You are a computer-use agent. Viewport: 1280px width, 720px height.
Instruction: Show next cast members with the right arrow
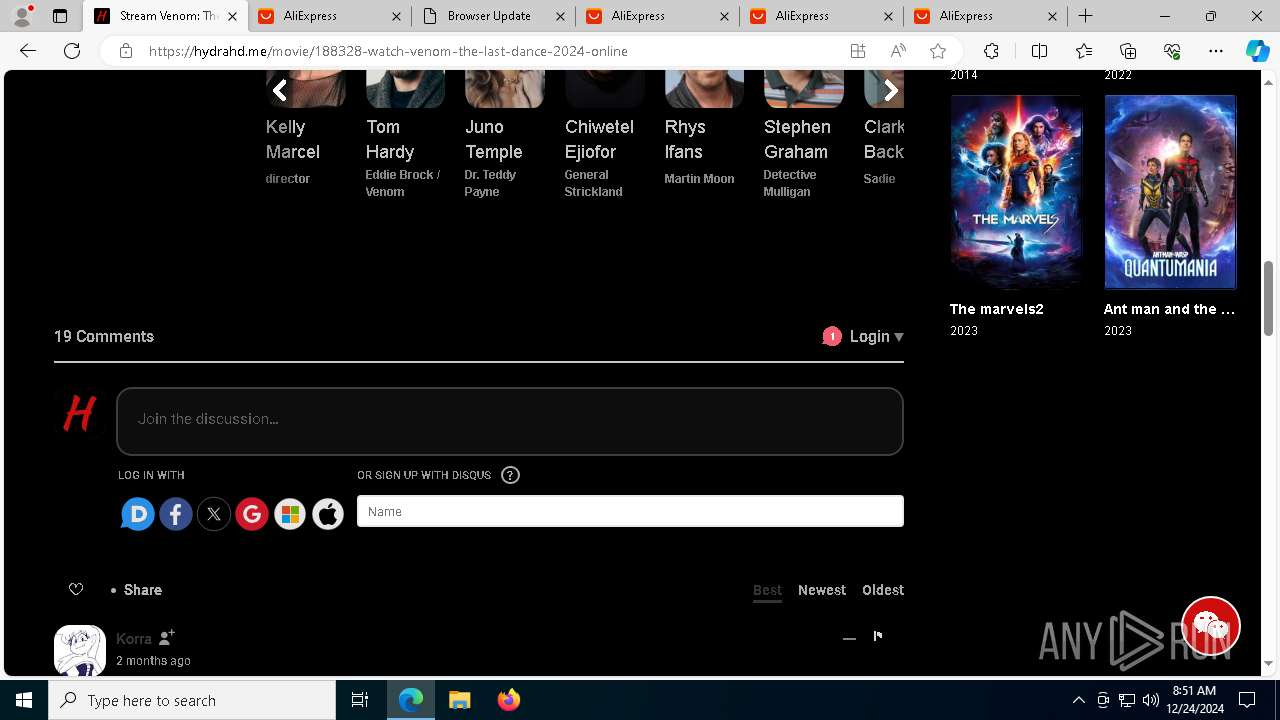(x=891, y=91)
